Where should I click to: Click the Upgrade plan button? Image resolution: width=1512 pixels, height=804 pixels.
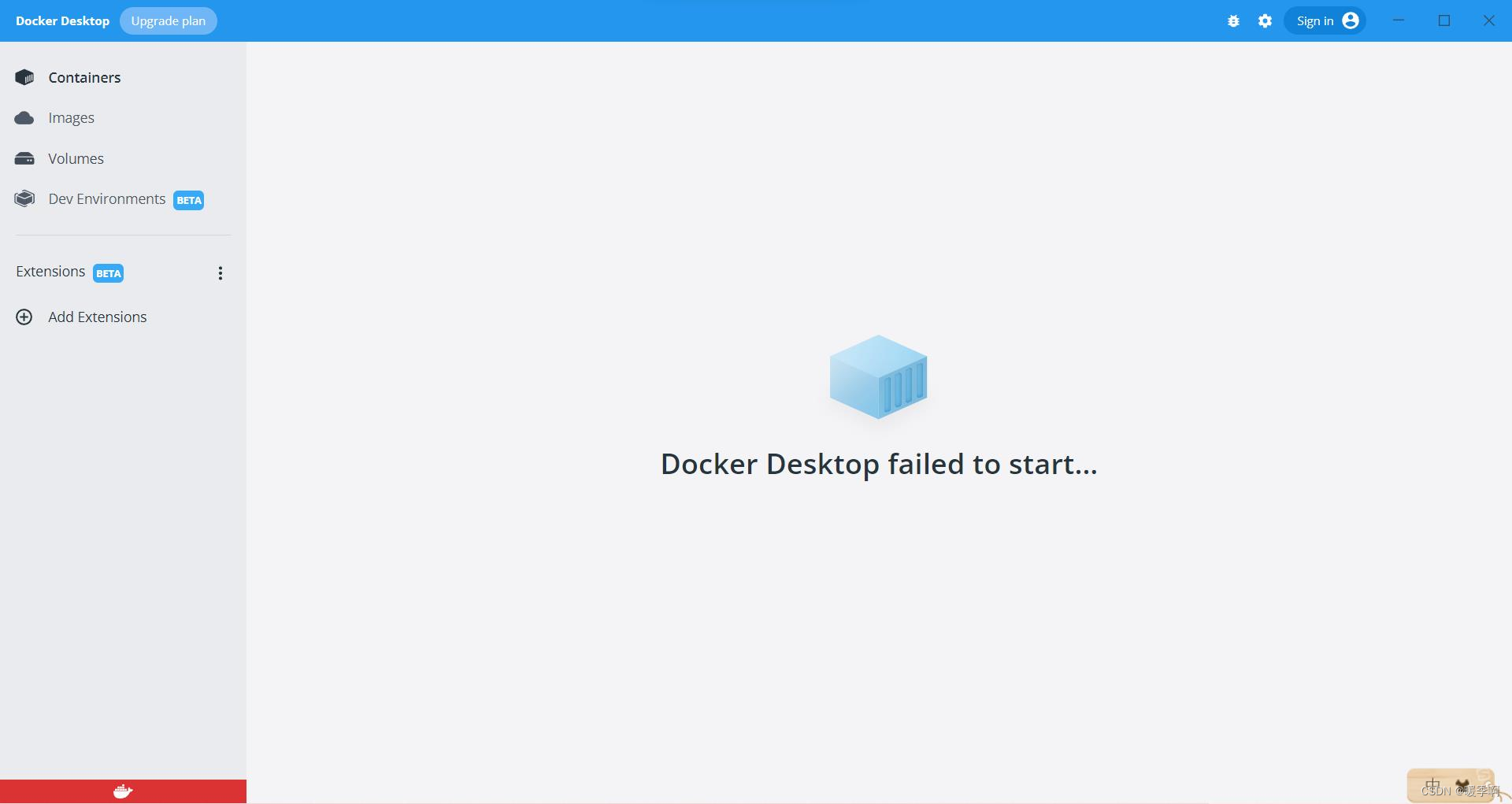pos(169,21)
